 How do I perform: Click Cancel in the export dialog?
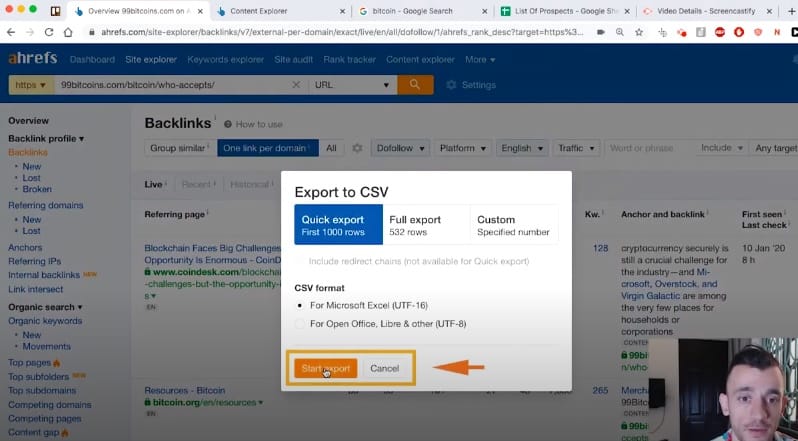coord(385,368)
